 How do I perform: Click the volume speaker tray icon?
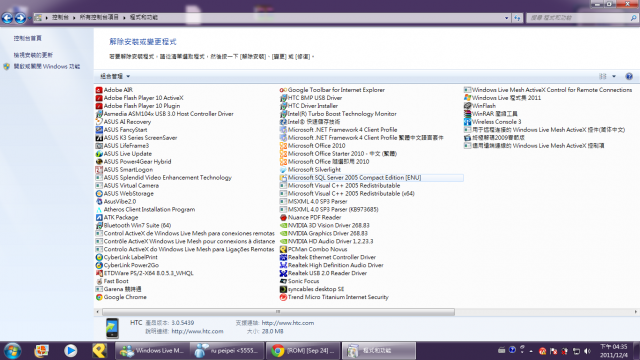coord(587,351)
